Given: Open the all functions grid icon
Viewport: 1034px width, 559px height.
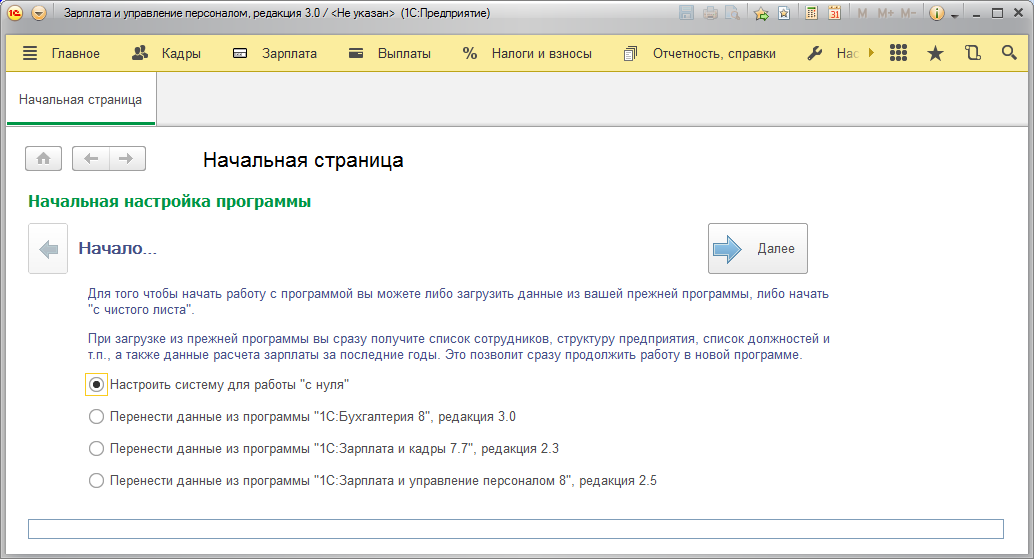Looking at the screenshot, I should pos(898,53).
